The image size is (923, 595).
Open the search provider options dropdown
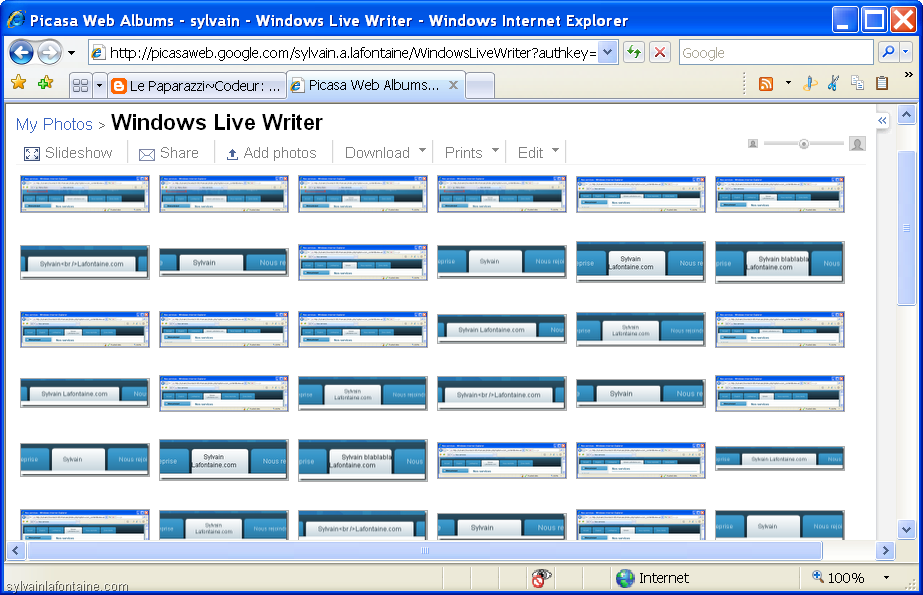click(906, 52)
